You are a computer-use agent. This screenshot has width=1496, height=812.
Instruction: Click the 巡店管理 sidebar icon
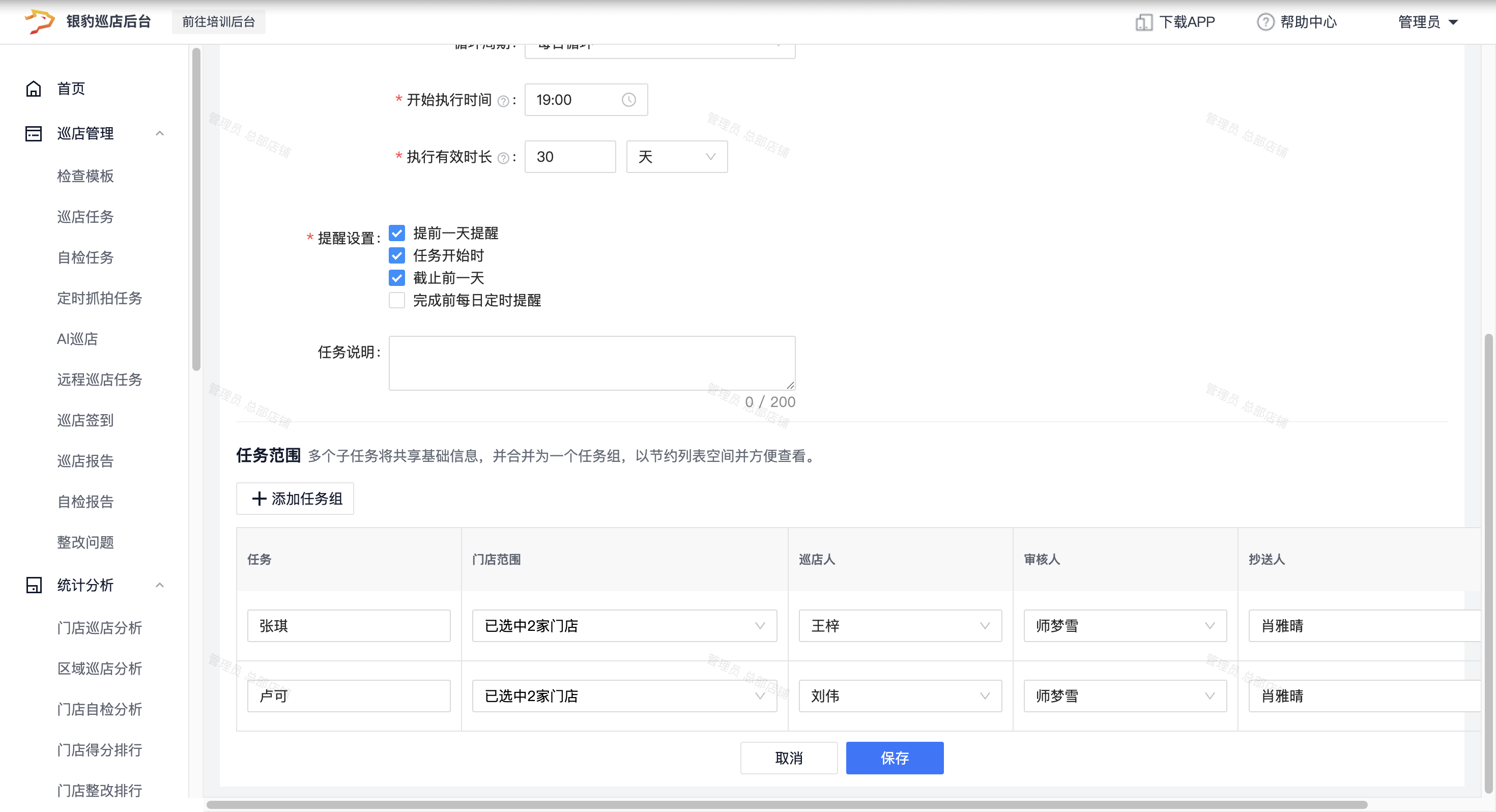click(34, 134)
